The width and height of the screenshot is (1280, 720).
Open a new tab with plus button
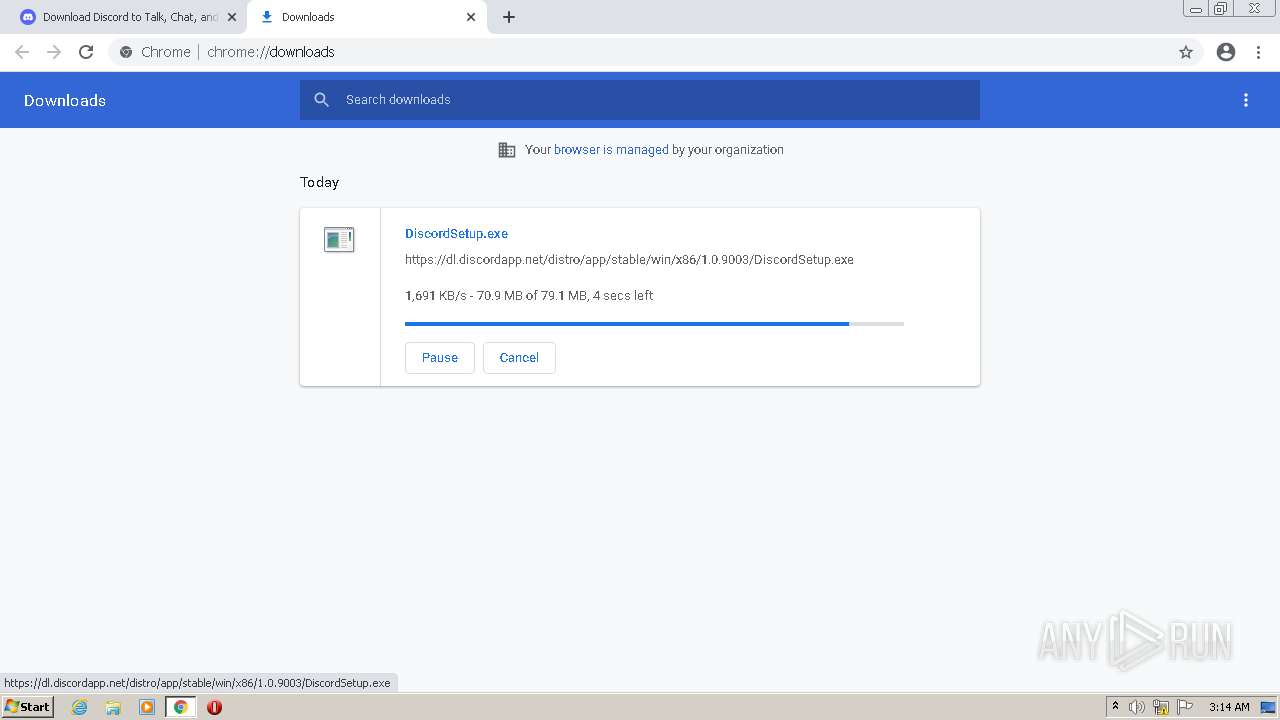point(508,17)
